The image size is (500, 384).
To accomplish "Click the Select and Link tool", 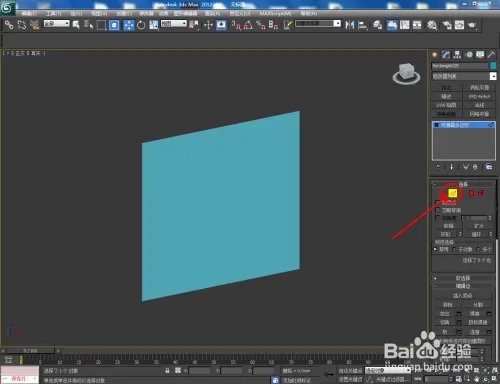I will pos(9,25).
